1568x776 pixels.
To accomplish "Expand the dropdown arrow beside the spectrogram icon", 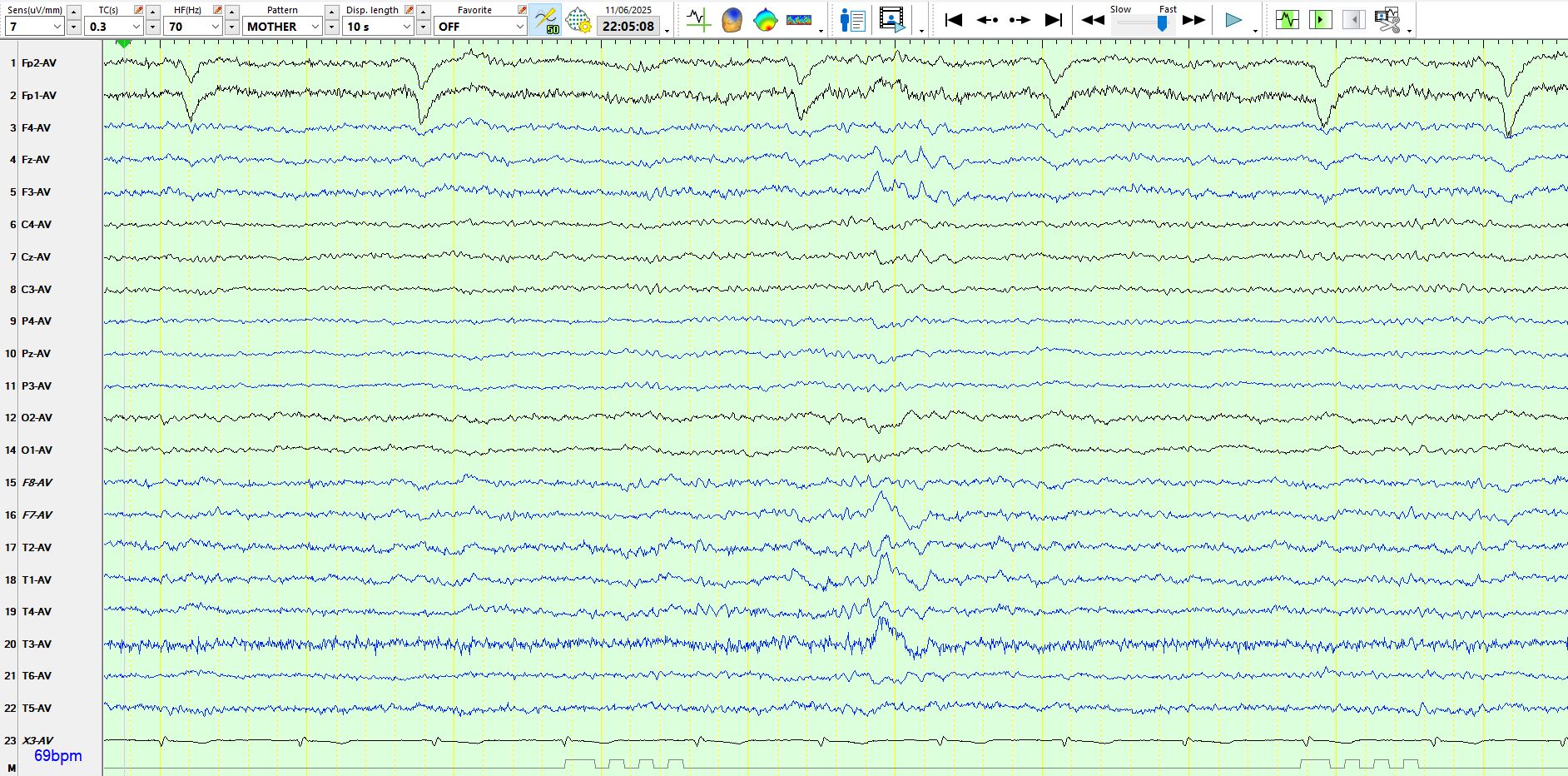I will pyautogui.click(x=821, y=32).
